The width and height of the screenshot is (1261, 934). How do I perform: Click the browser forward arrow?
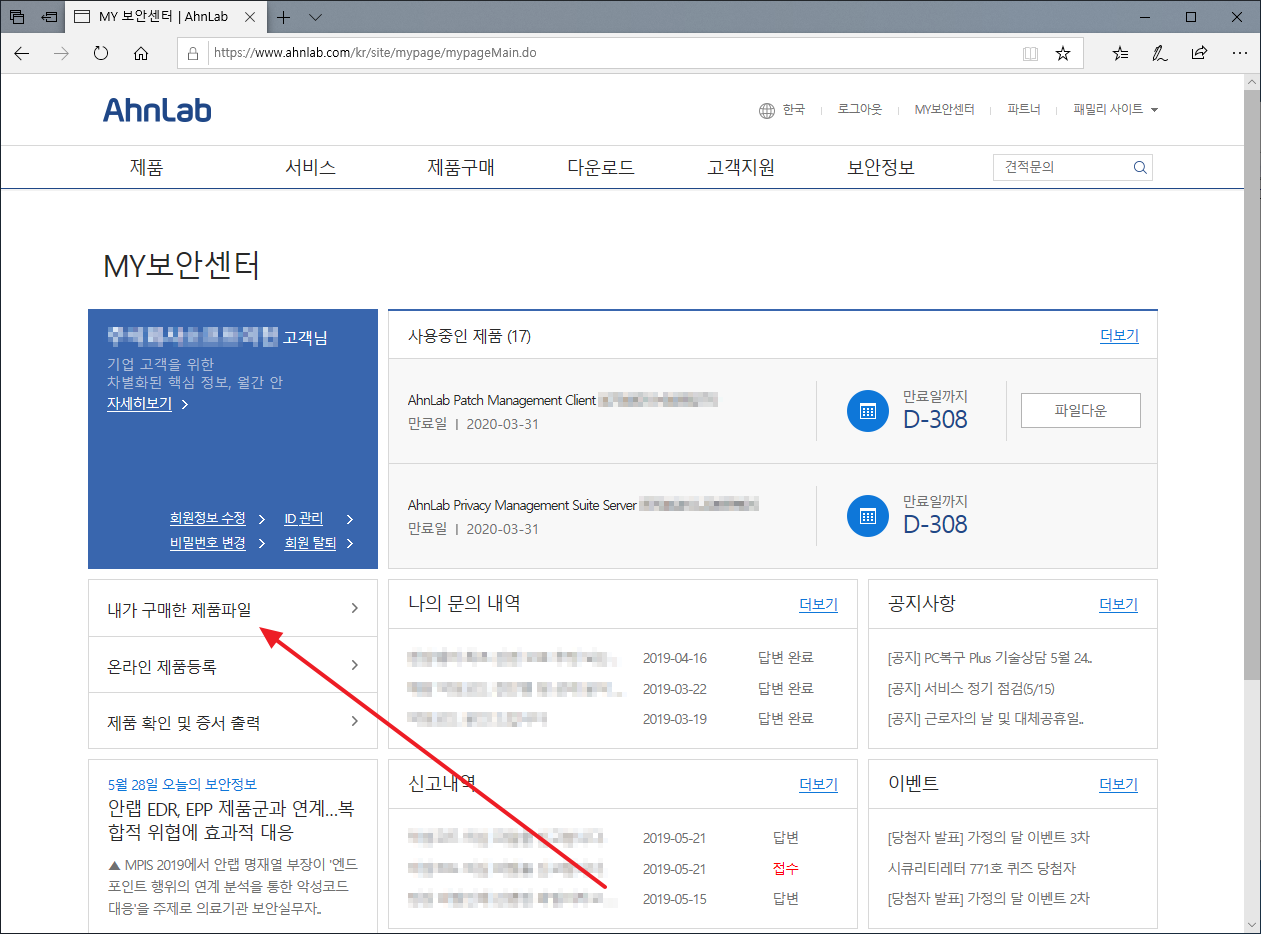61,53
